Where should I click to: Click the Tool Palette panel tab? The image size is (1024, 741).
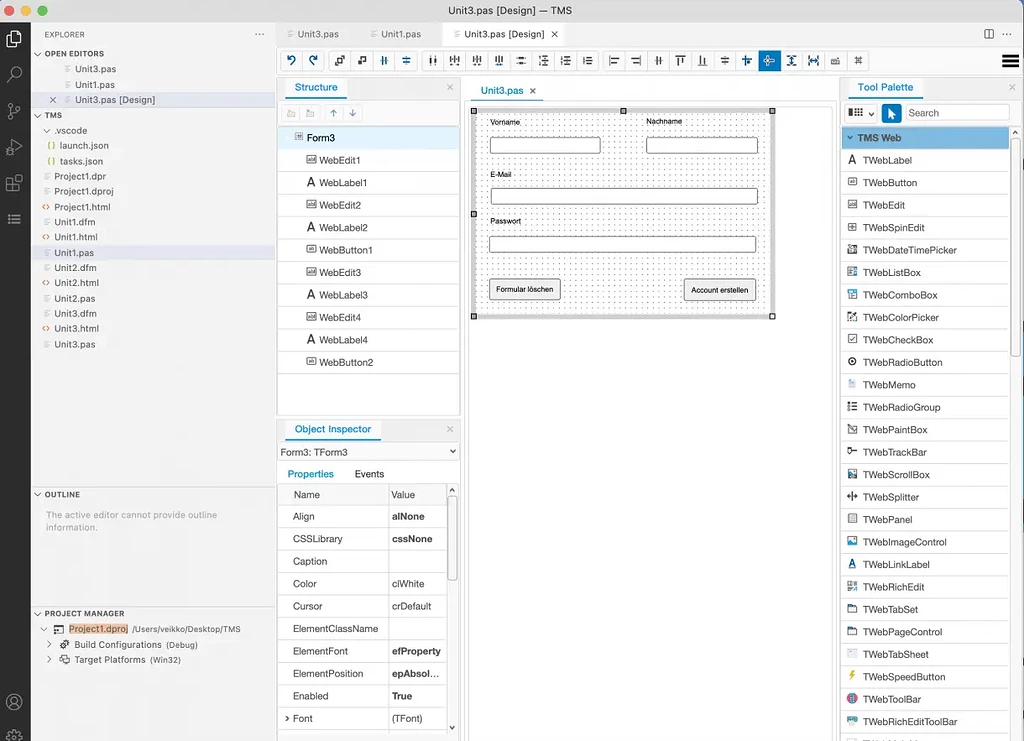(885, 87)
